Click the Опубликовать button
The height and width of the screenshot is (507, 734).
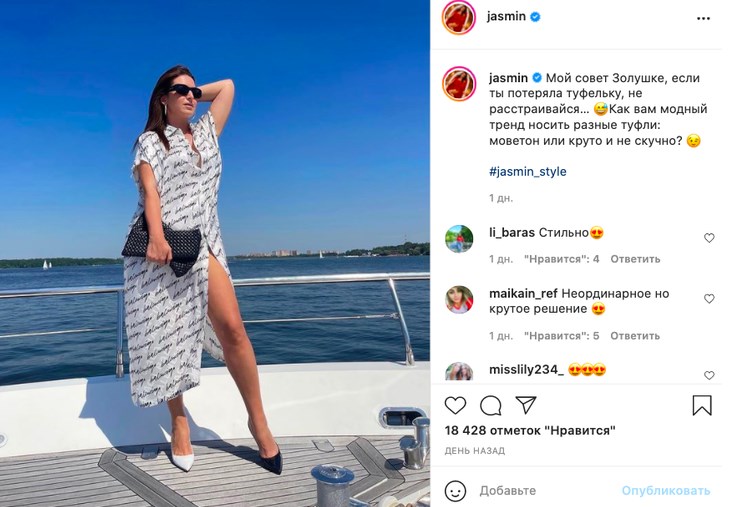(666, 491)
